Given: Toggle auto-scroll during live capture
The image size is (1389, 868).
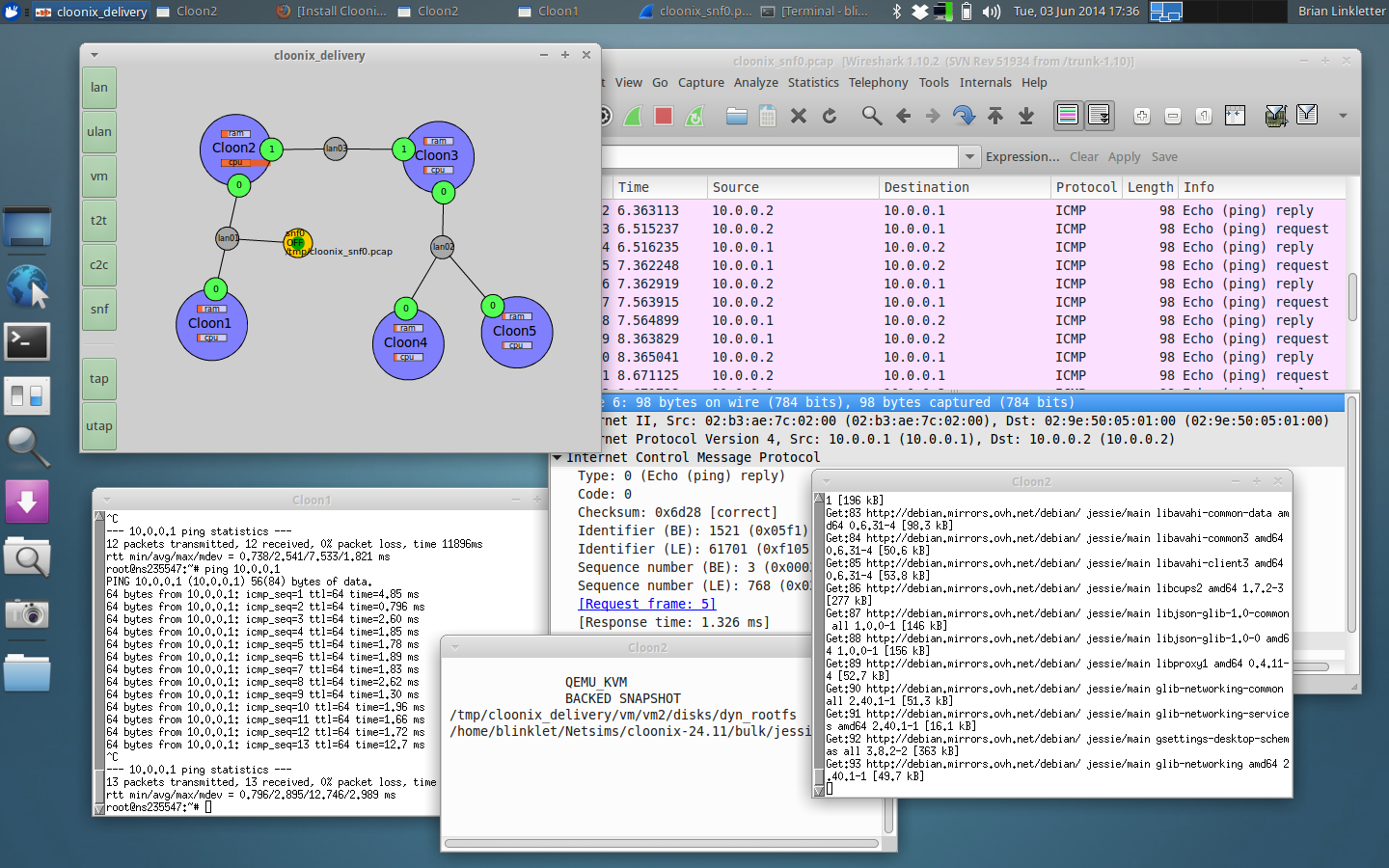Looking at the screenshot, I should click(1099, 116).
